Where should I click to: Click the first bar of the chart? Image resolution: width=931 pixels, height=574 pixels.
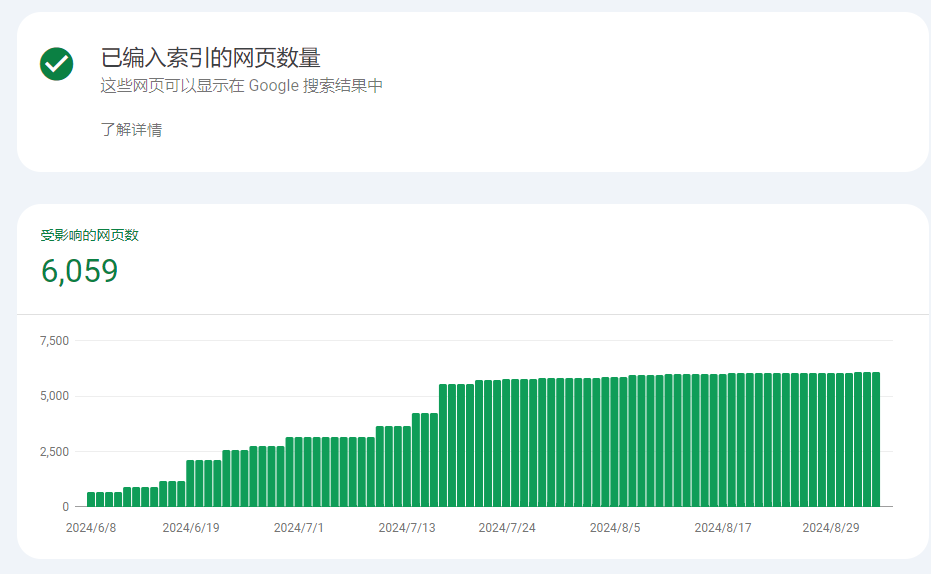tap(91, 499)
